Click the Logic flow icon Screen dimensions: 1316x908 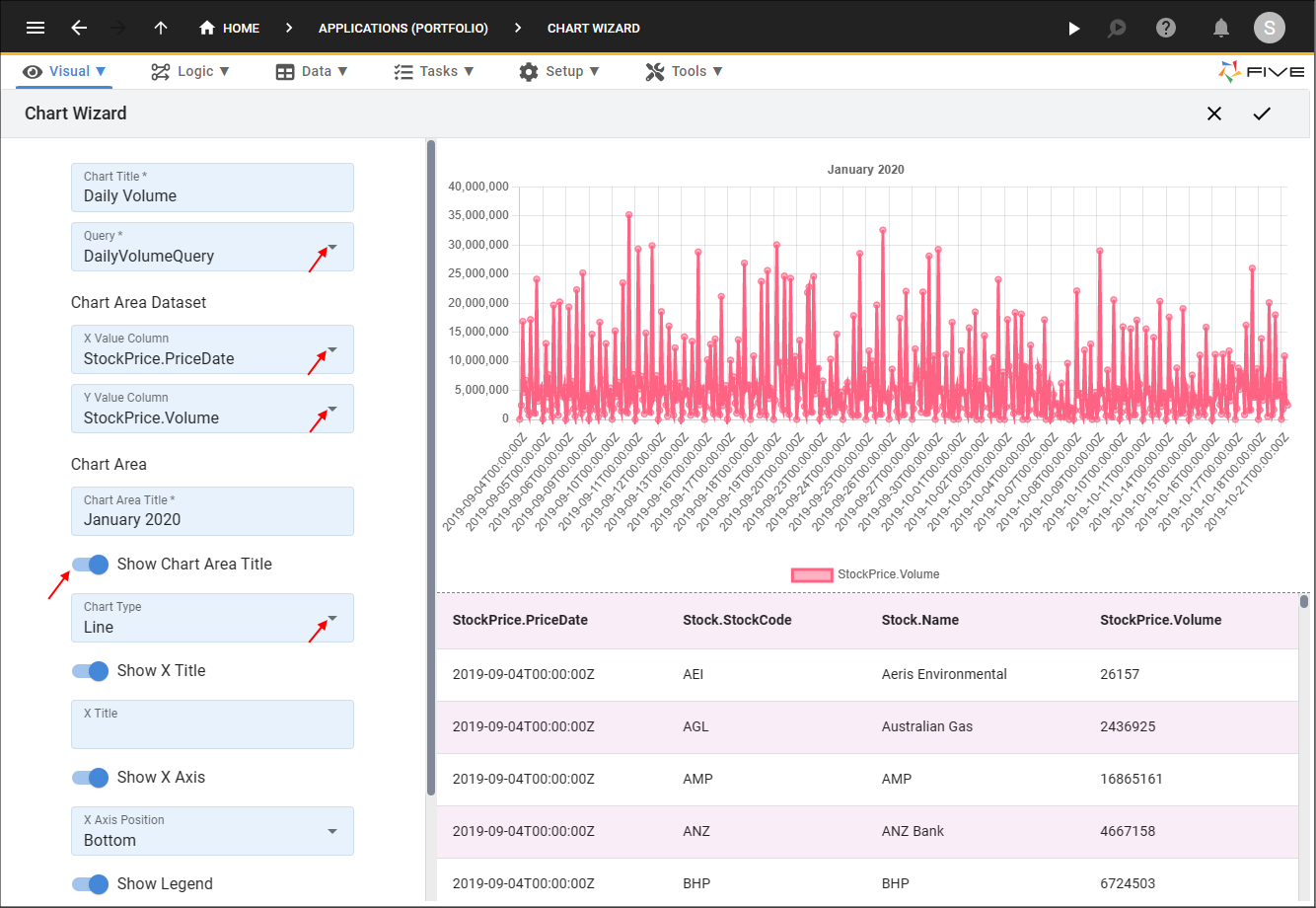pos(160,71)
